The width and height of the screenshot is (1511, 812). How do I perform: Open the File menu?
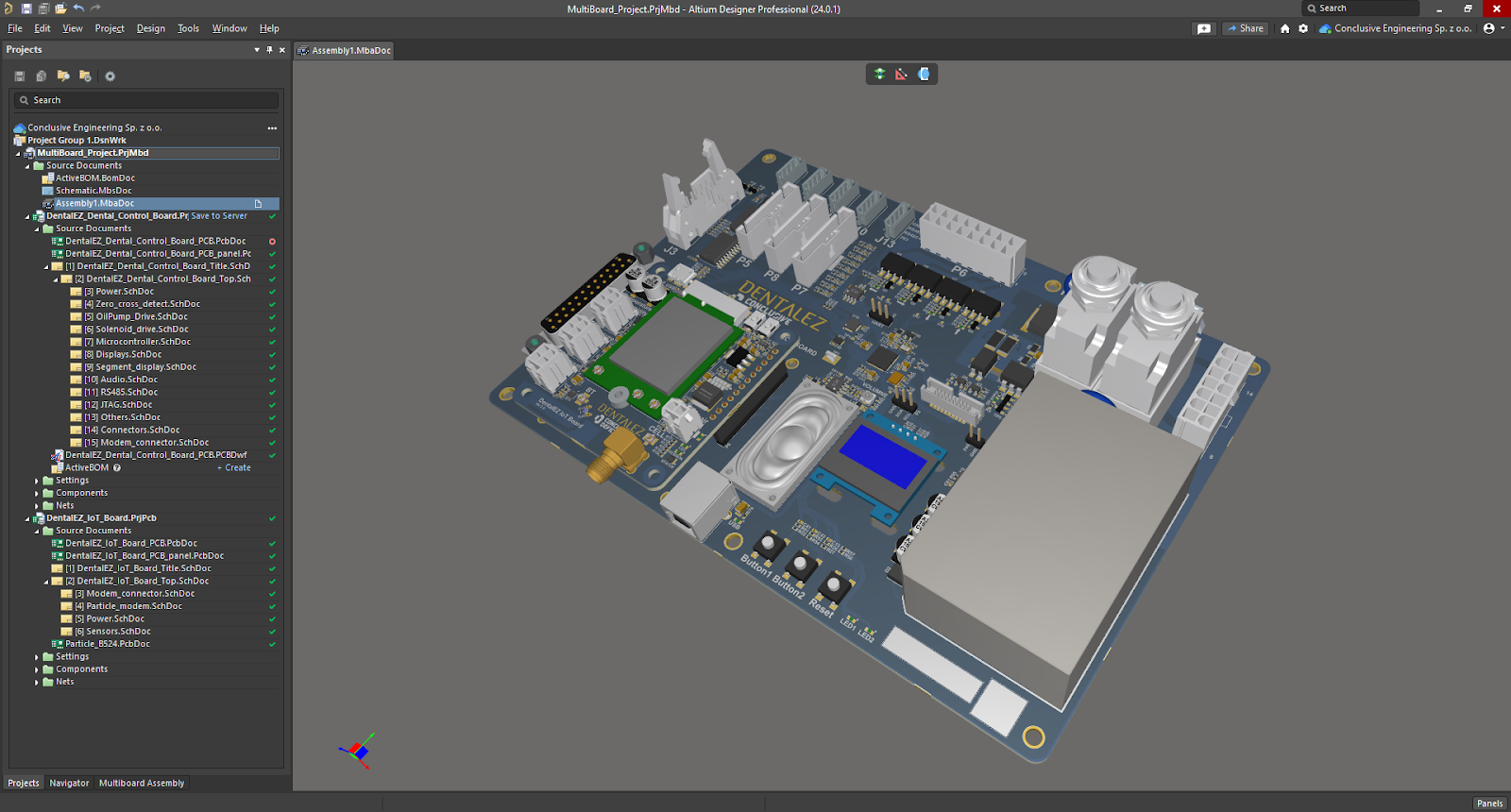click(15, 28)
